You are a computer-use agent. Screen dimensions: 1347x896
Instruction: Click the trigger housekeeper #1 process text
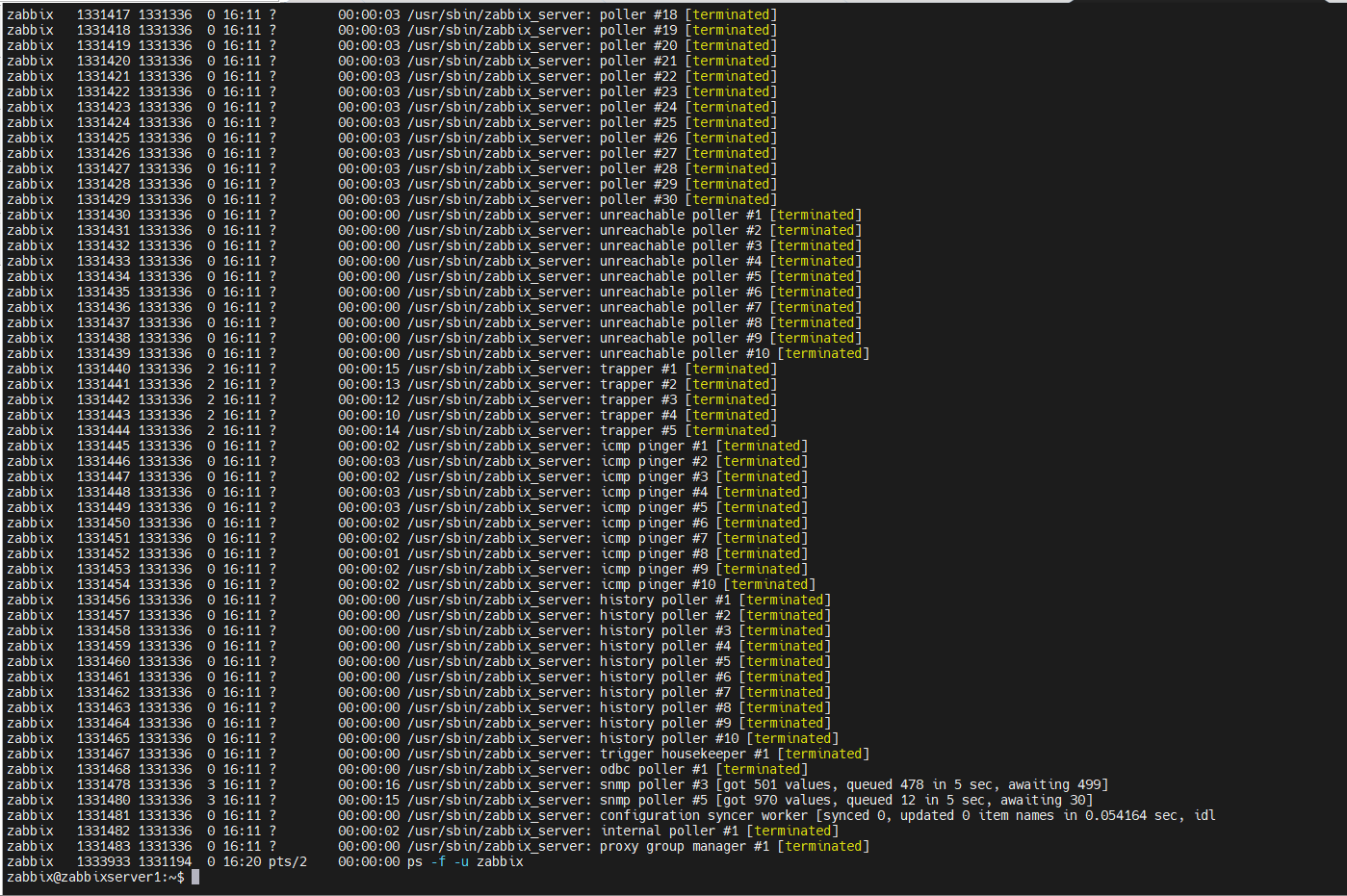click(x=685, y=754)
